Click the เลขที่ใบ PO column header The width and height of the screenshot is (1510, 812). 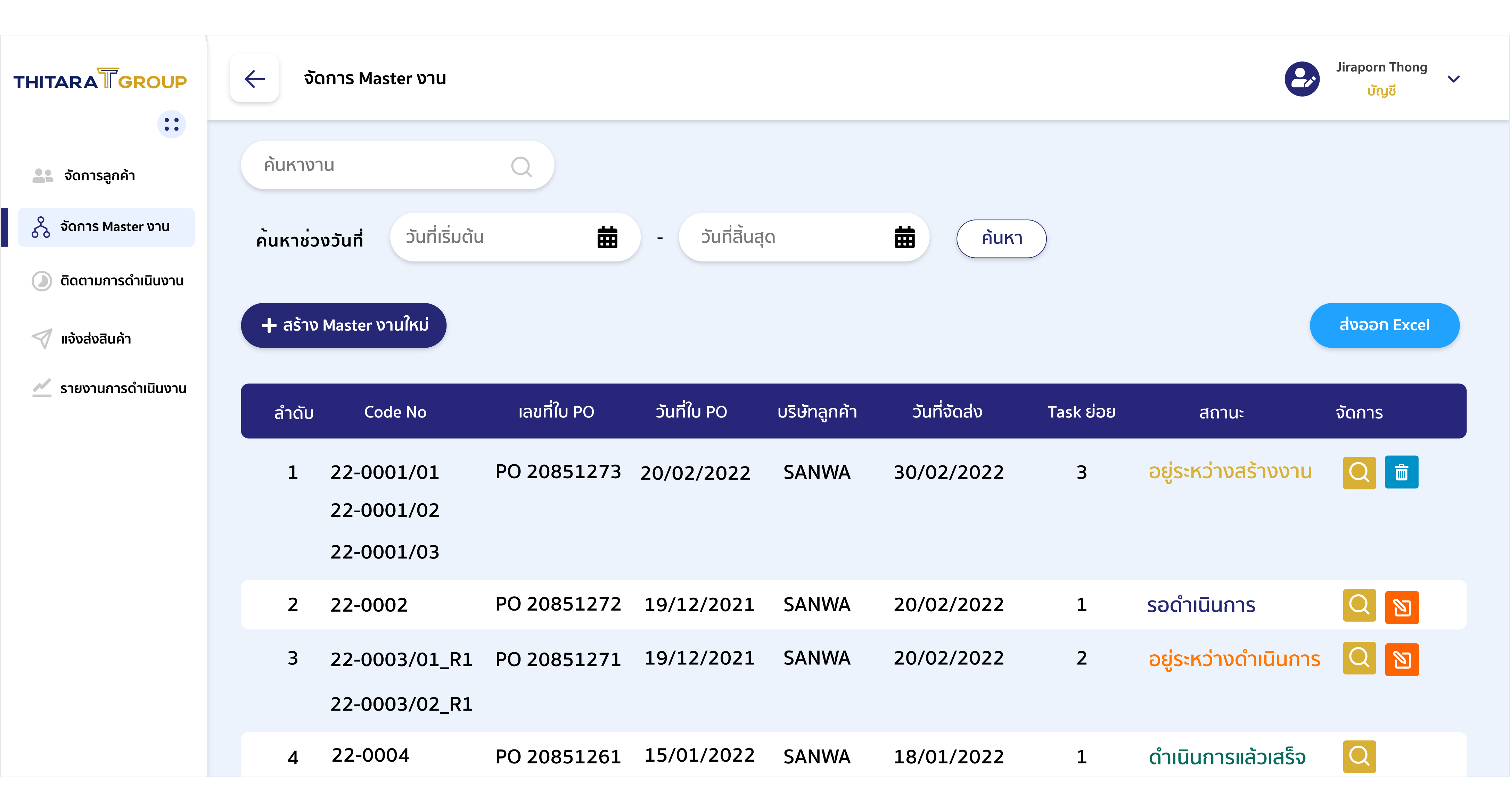pyautogui.click(x=556, y=411)
